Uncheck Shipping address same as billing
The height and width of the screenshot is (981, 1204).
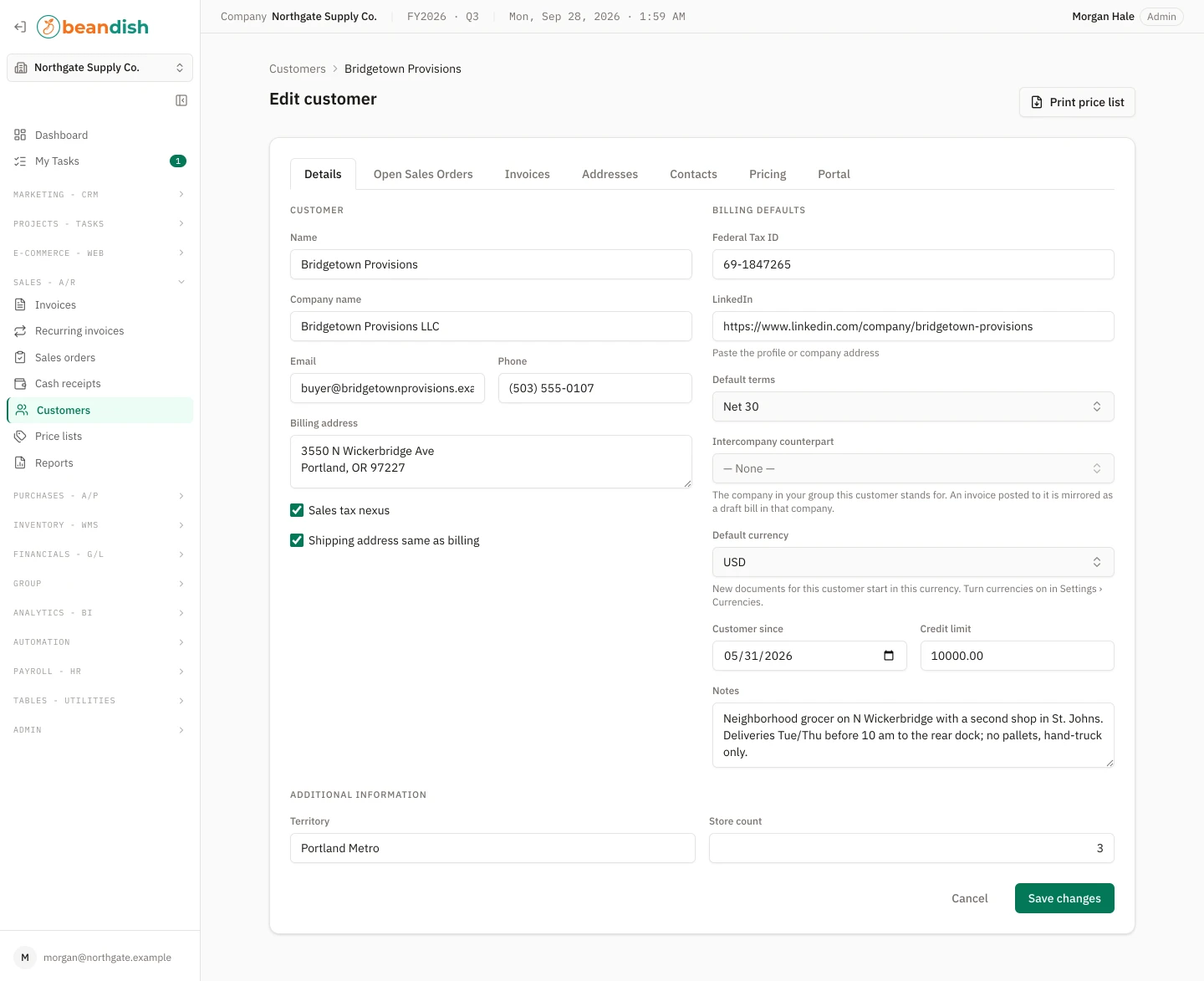pos(297,540)
